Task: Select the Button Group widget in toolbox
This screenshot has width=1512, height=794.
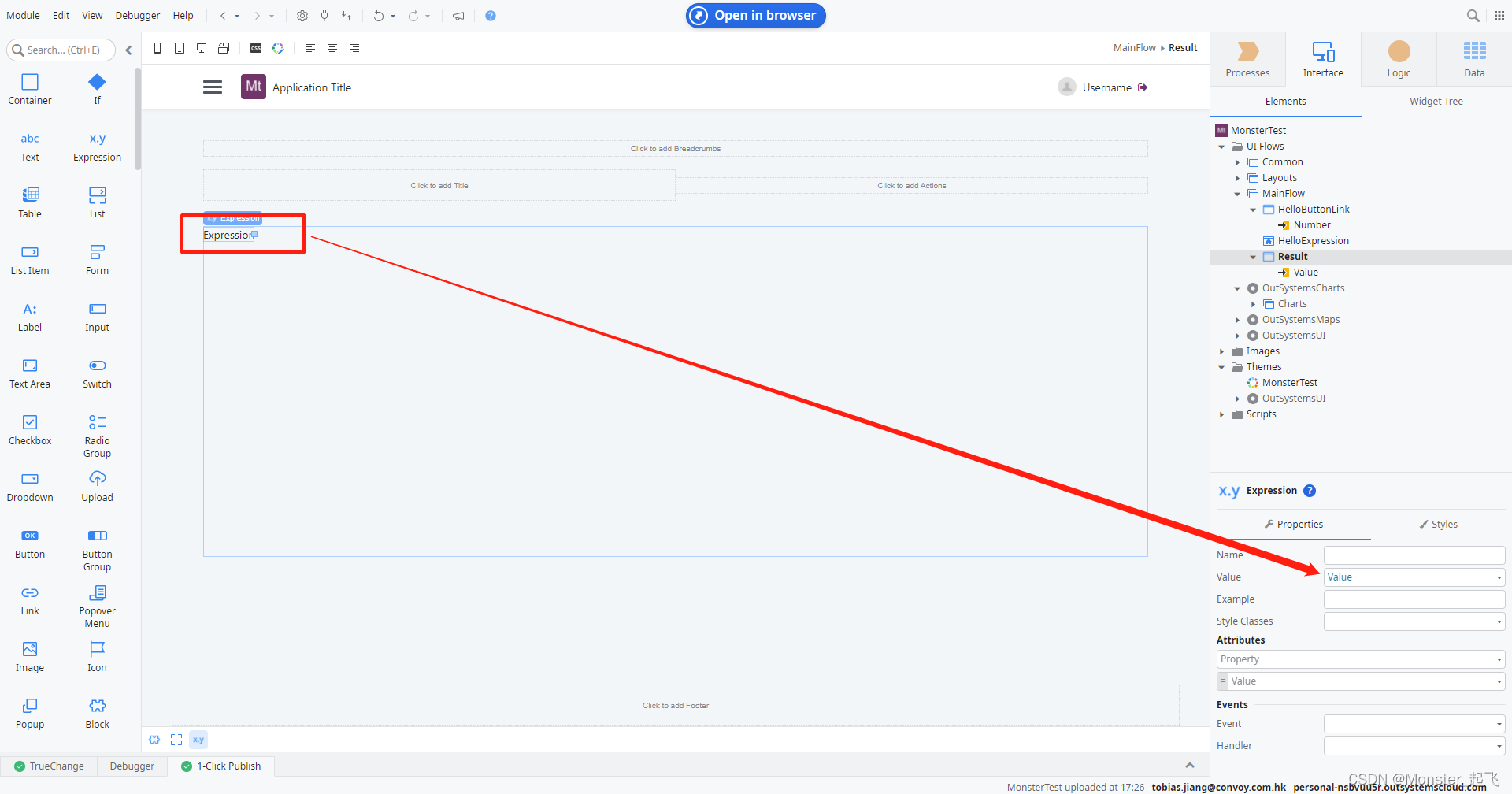Action: click(x=97, y=549)
